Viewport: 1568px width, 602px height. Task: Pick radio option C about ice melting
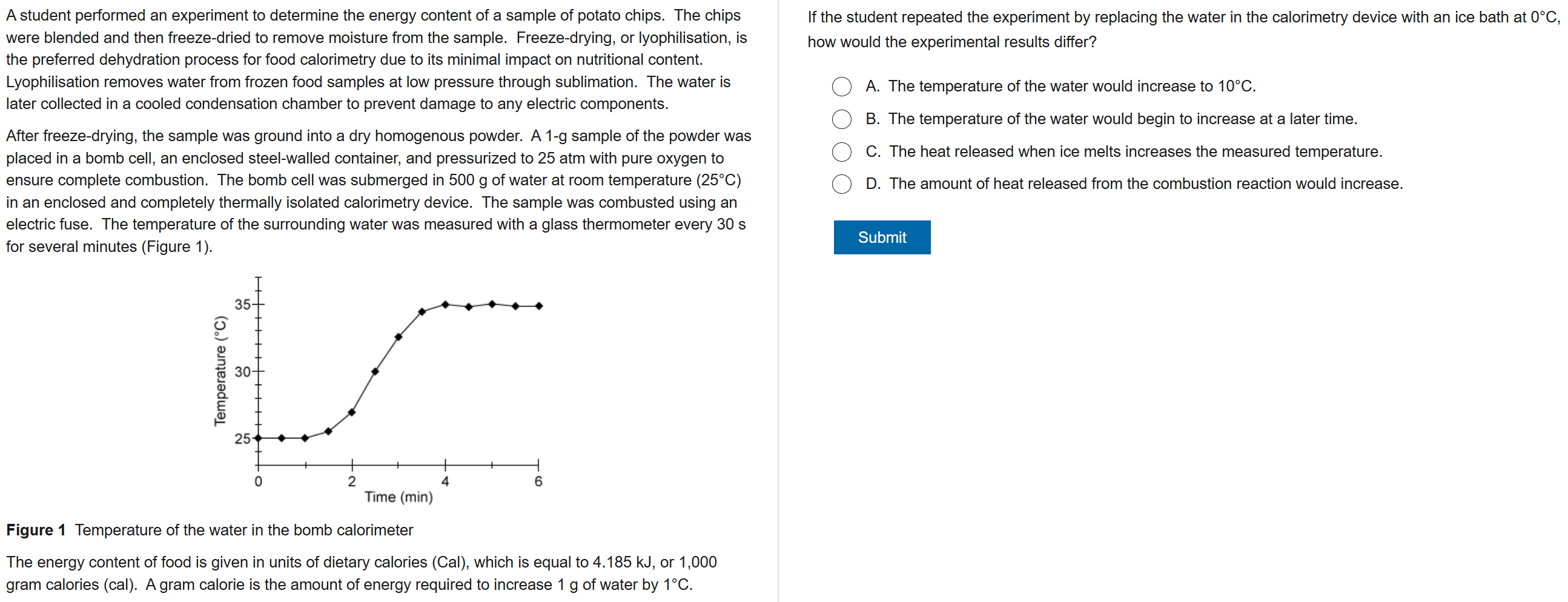[x=841, y=151]
